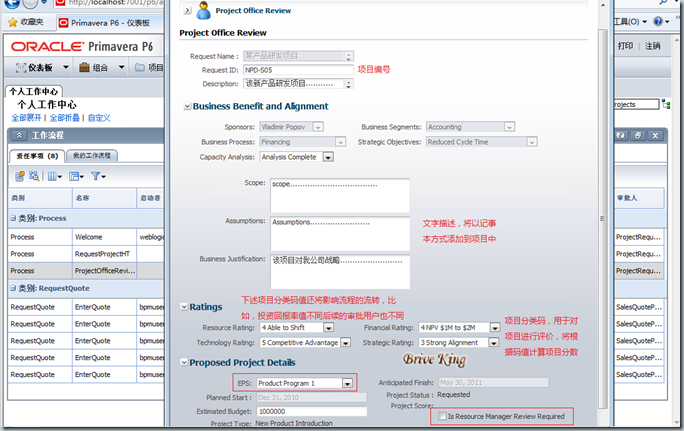Open the 仪表板 dashboard menu icon

click(x=21, y=68)
